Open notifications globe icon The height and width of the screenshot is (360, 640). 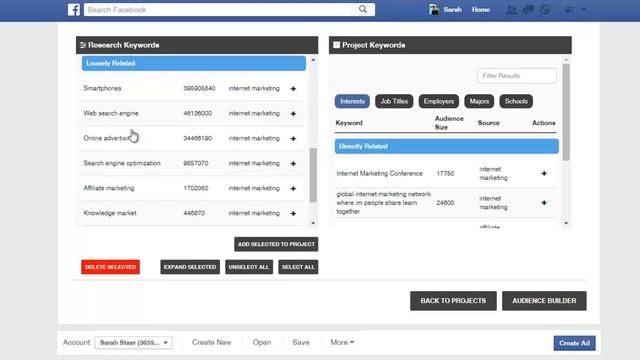(545, 9)
